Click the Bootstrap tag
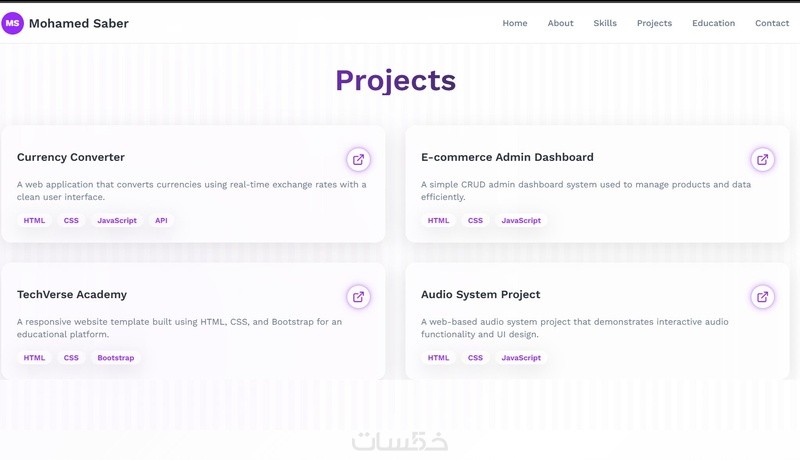800x460 pixels. 116,357
